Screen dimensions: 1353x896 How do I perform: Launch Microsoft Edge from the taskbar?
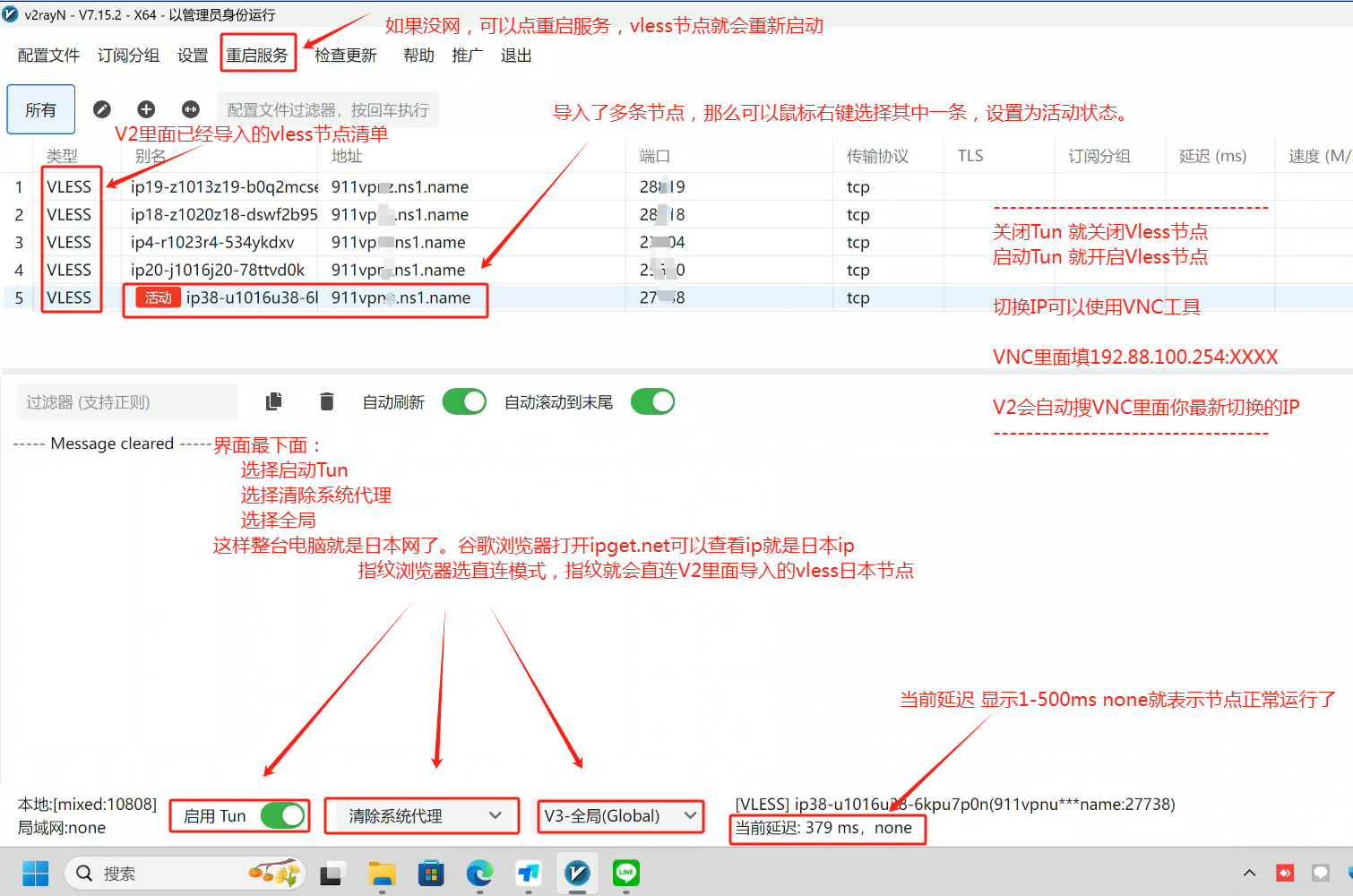[479, 873]
